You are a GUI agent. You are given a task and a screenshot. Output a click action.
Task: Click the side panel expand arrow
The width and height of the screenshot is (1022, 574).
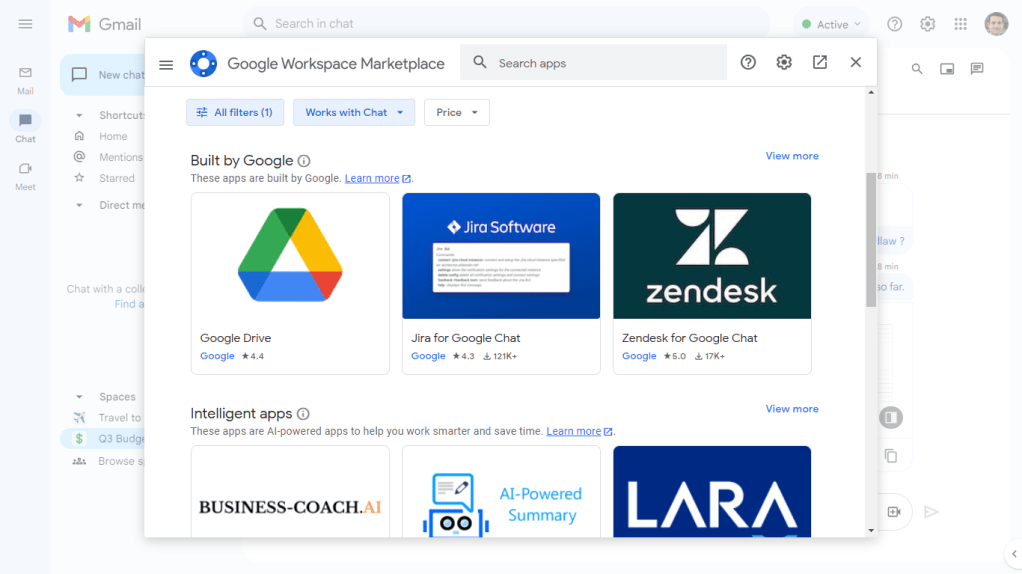tap(1014, 554)
